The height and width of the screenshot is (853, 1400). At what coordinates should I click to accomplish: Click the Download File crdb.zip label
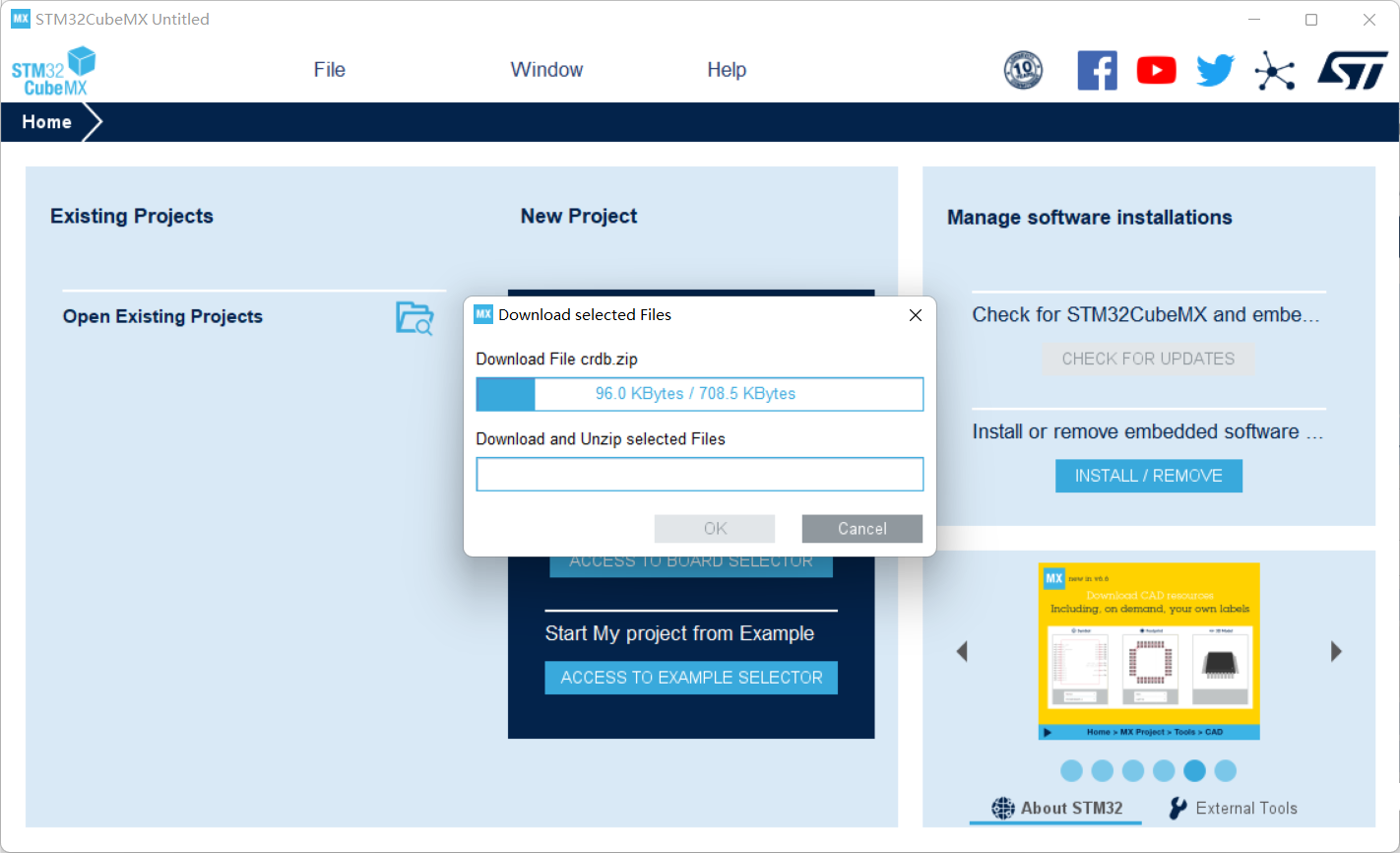pyautogui.click(x=557, y=360)
